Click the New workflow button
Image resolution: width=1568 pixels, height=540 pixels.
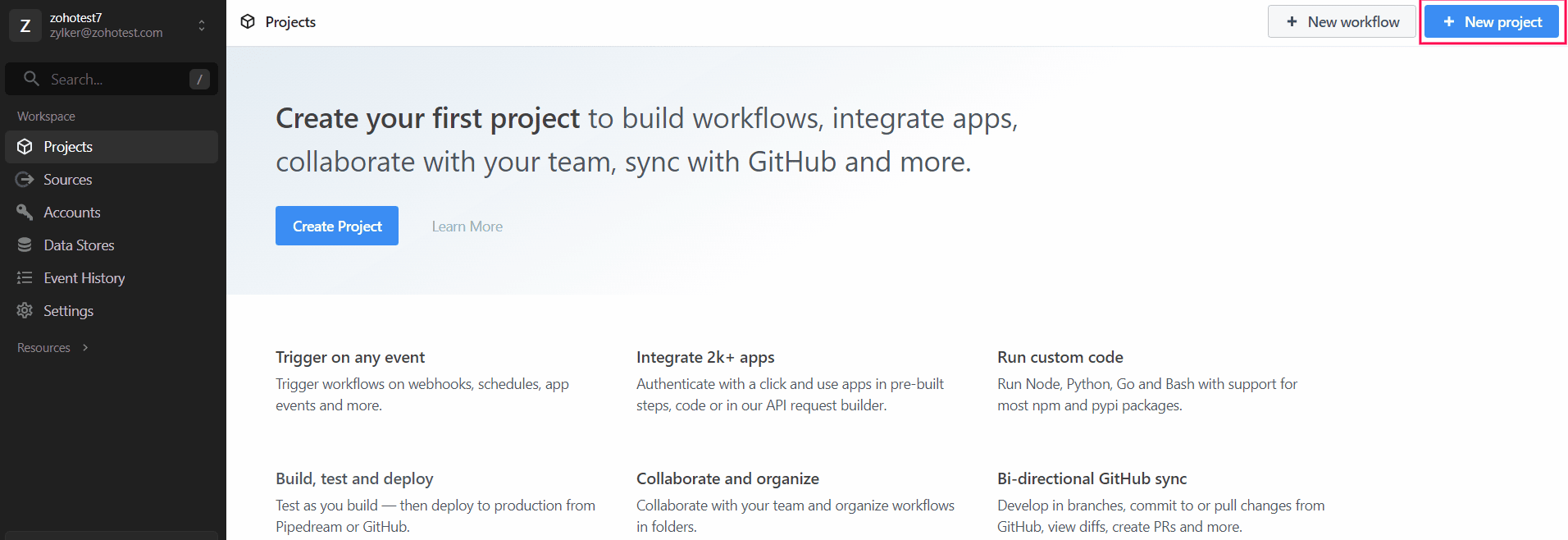click(x=1342, y=22)
